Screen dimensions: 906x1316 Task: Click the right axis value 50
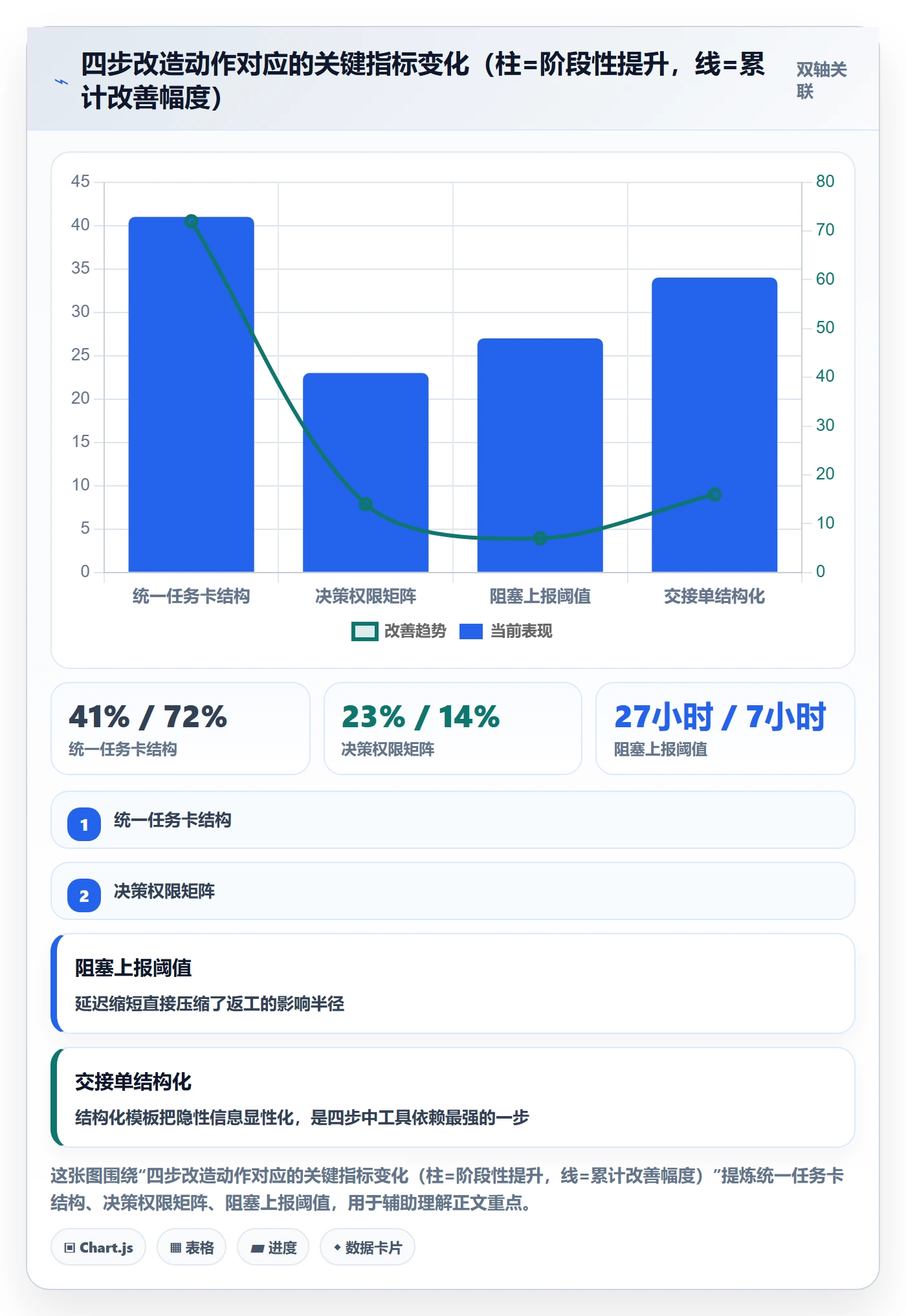pyautogui.click(x=825, y=327)
